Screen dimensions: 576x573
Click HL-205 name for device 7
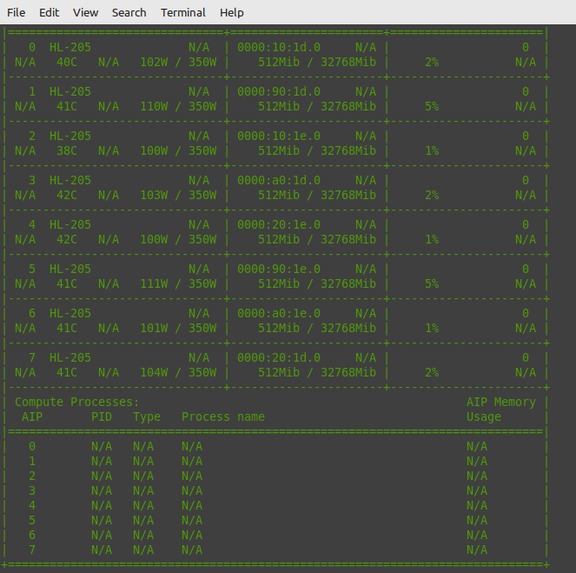(70, 358)
